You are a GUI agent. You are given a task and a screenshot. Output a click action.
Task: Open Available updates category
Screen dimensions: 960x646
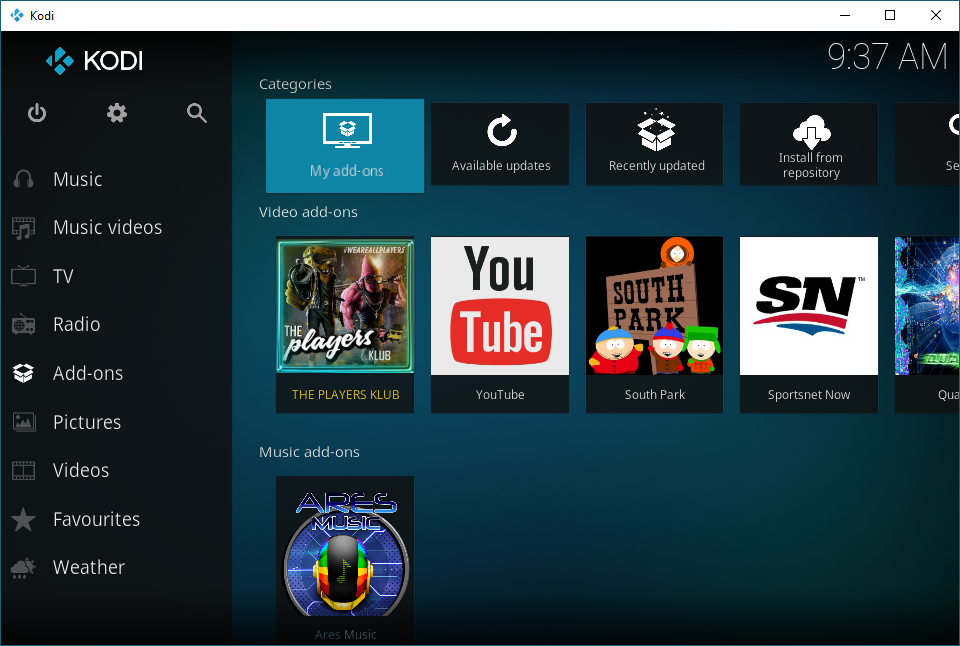pyautogui.click(x=500, y=144)
